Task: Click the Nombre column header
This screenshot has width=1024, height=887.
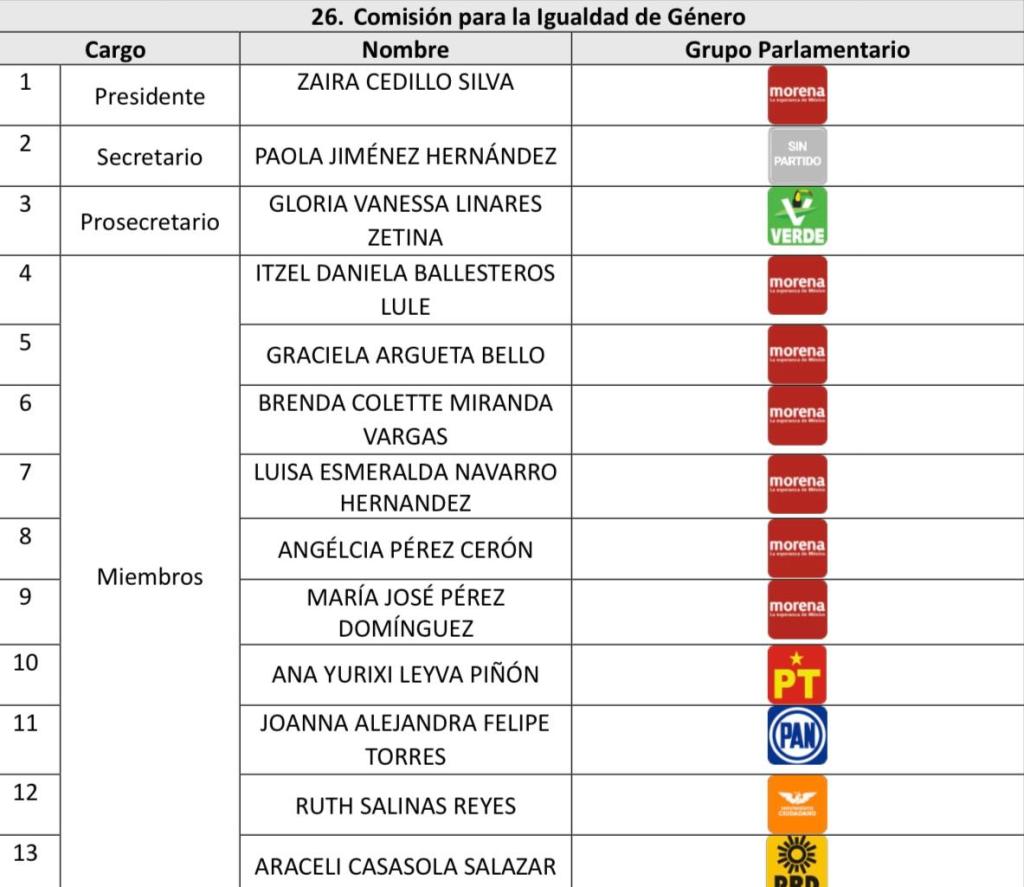Action: pyautogui.click(x=405, y=50)
